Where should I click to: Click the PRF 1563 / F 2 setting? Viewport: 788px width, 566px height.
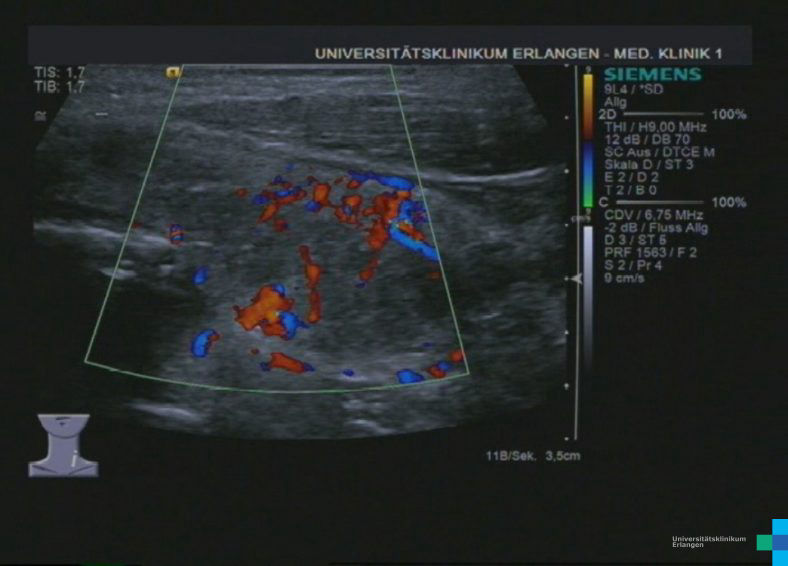click(x=648, y=253)
